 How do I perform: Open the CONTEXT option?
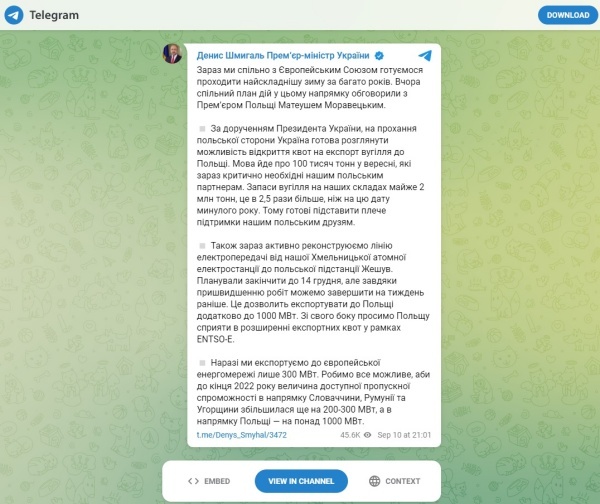[x=403, y=481]
